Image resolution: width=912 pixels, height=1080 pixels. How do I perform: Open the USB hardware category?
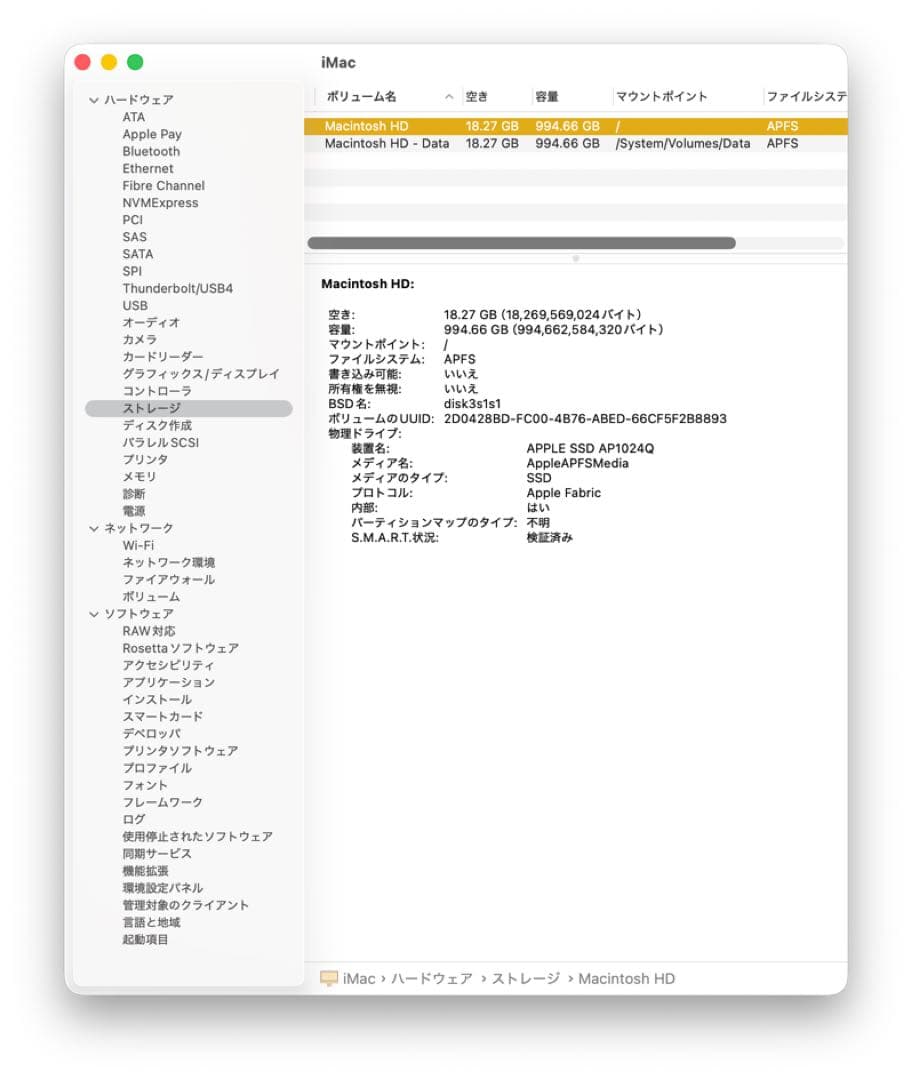(x=133, y=305)
